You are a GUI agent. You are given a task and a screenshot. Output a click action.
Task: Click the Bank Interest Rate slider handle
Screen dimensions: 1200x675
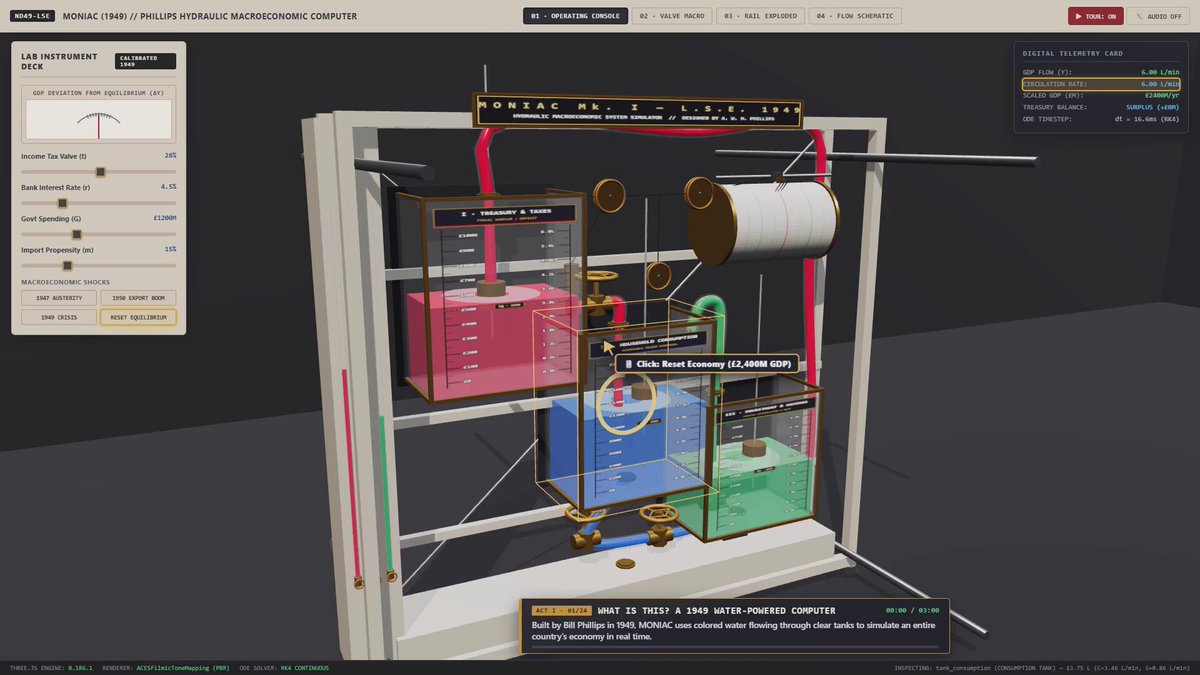[62, 203]
